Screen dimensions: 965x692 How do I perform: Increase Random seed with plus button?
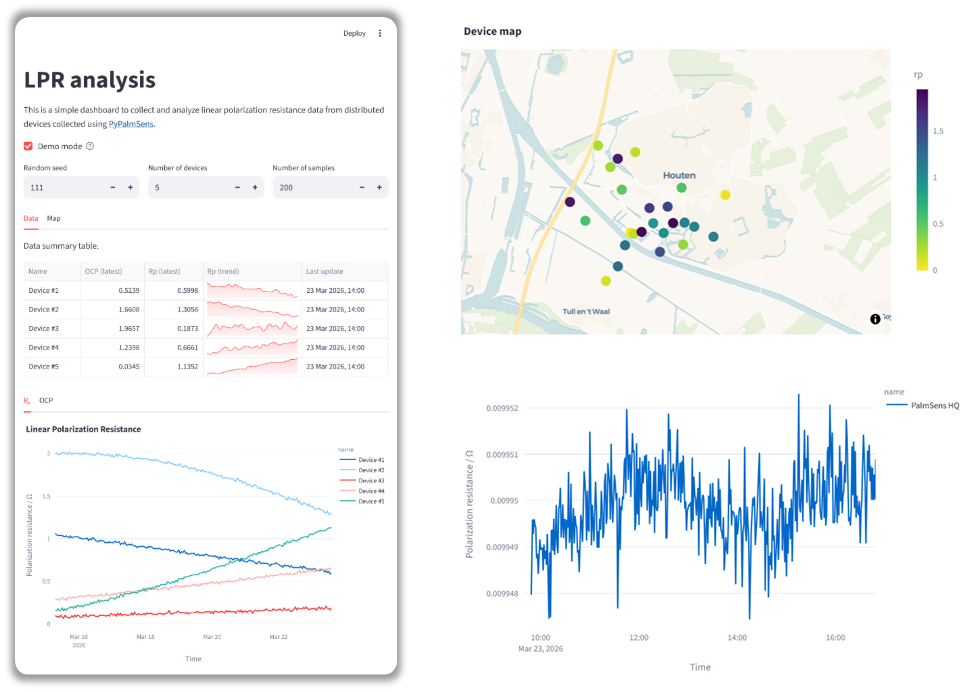pyautogui.click(x=130, y=187)
